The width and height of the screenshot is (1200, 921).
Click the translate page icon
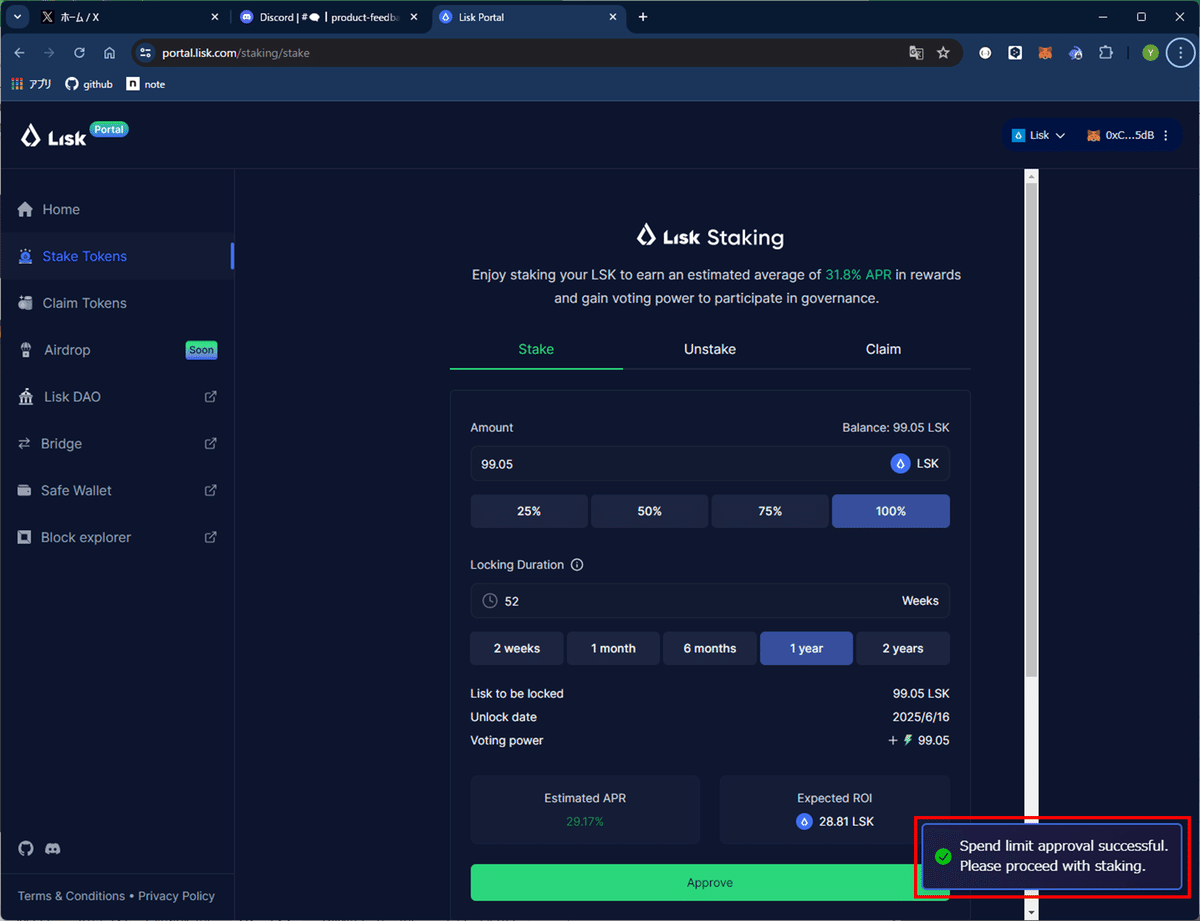(916, 53)
